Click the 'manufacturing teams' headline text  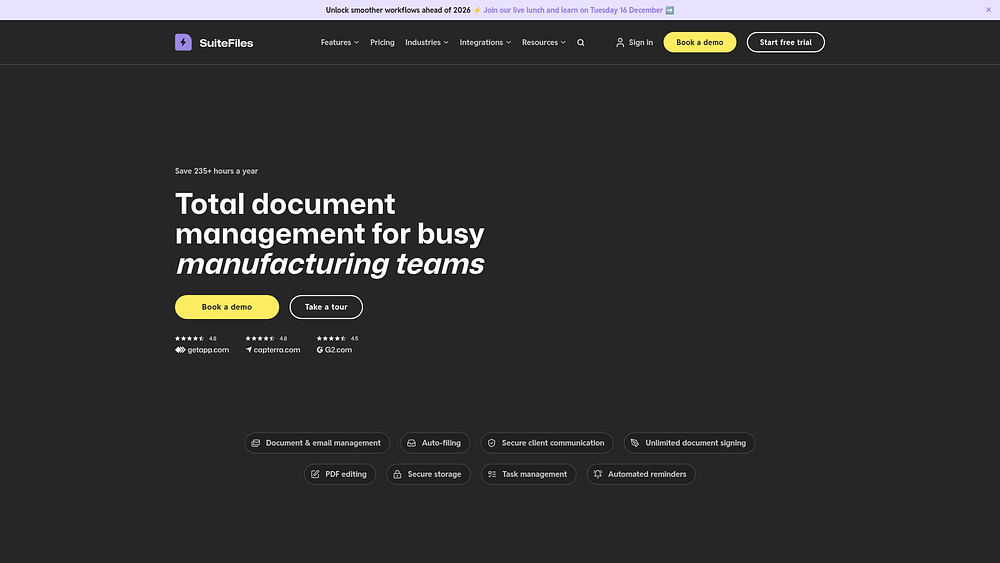pos(330,264)
